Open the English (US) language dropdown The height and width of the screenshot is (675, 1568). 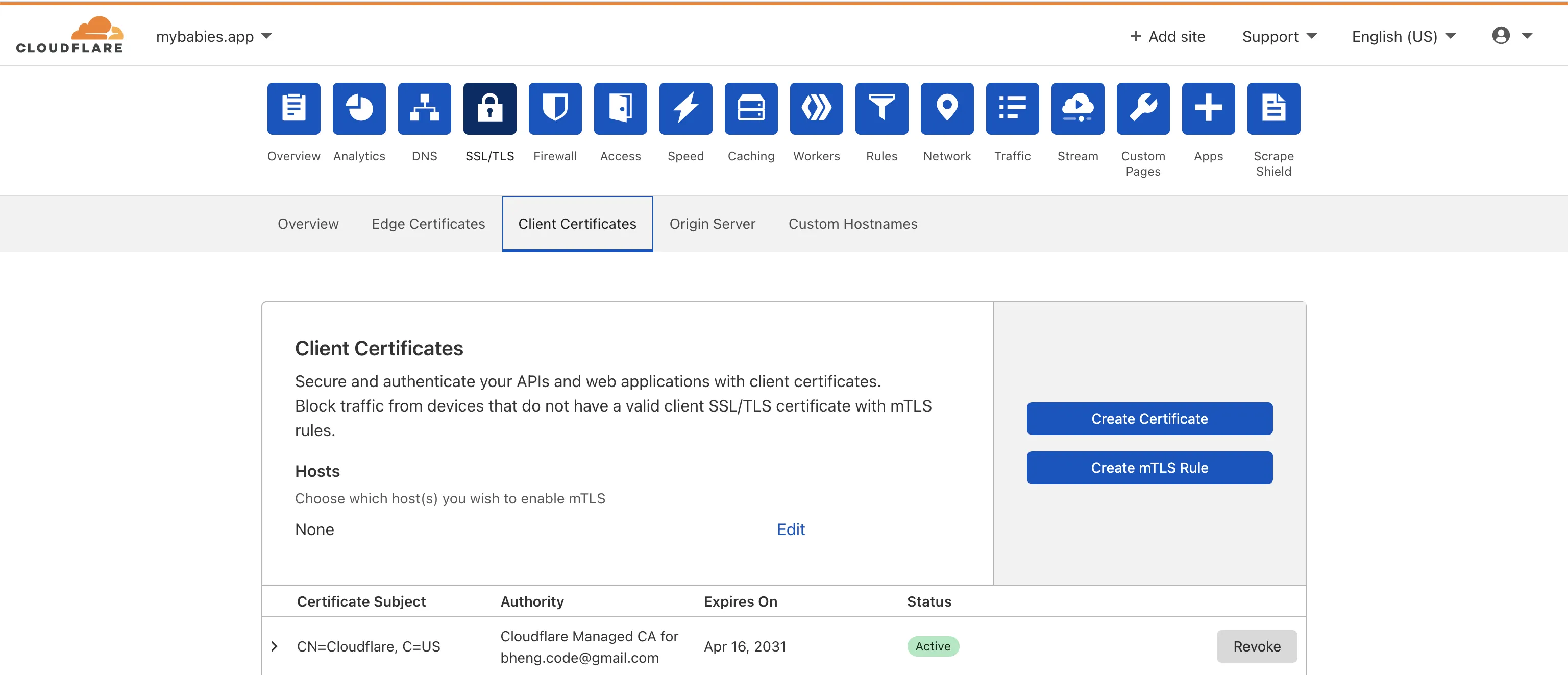pos(1403,37)
